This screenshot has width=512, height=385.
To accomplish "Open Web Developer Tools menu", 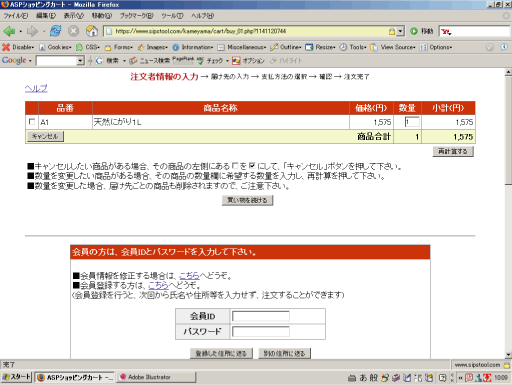I will pyautogui.click(x=353, y=47).
